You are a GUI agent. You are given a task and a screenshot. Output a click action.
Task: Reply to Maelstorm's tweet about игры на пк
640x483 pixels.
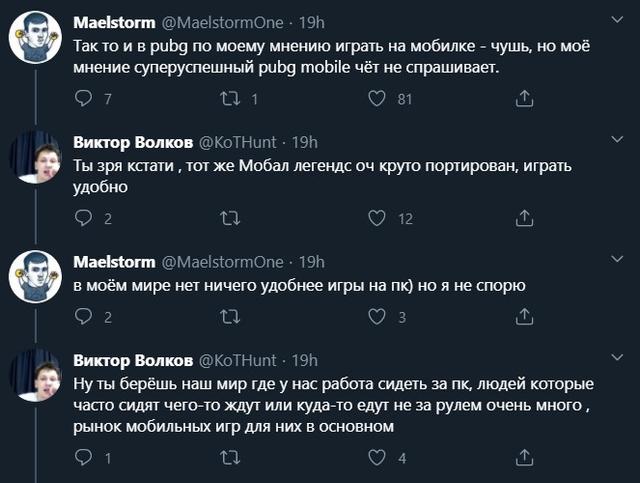coord(85,317)
